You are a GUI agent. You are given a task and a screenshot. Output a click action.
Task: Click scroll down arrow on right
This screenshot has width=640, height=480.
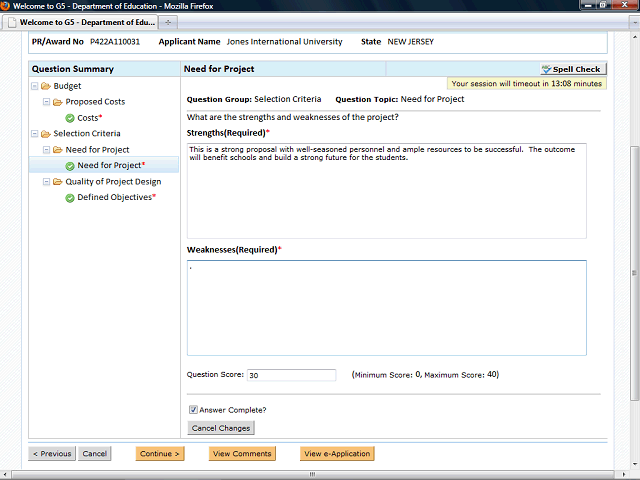point(635,464)
